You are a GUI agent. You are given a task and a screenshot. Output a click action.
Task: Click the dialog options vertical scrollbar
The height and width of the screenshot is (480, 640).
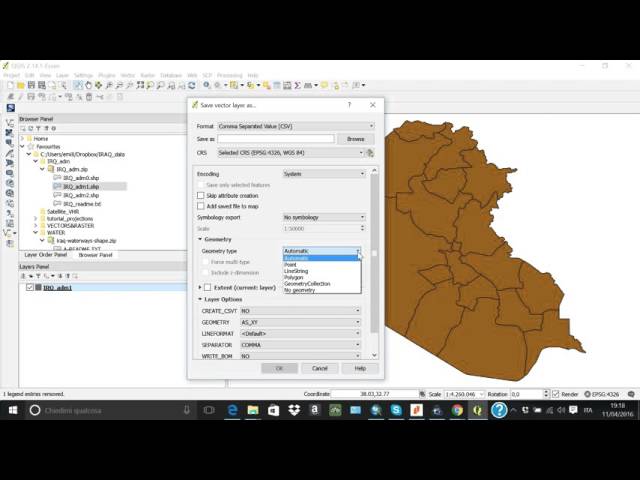(374, 253)
